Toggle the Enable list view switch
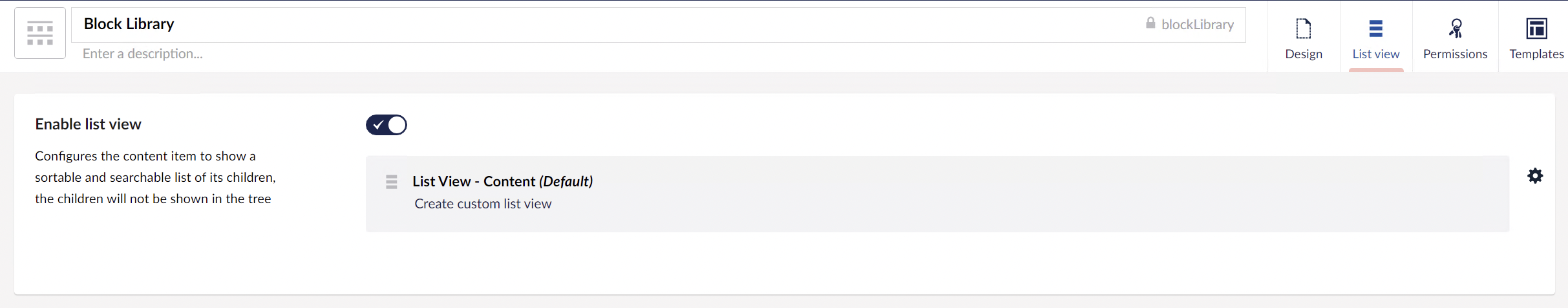1568x308 pixels. point(387,125)
